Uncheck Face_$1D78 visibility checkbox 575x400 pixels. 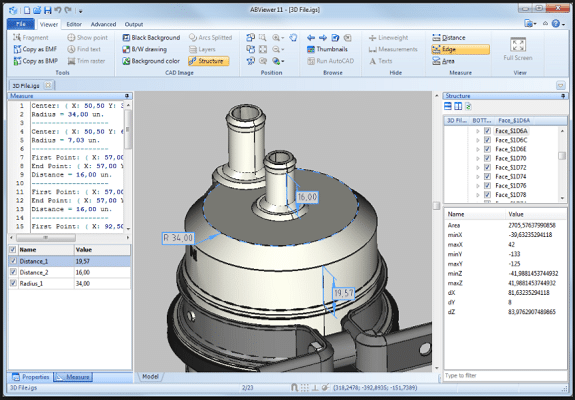[487, 195]
